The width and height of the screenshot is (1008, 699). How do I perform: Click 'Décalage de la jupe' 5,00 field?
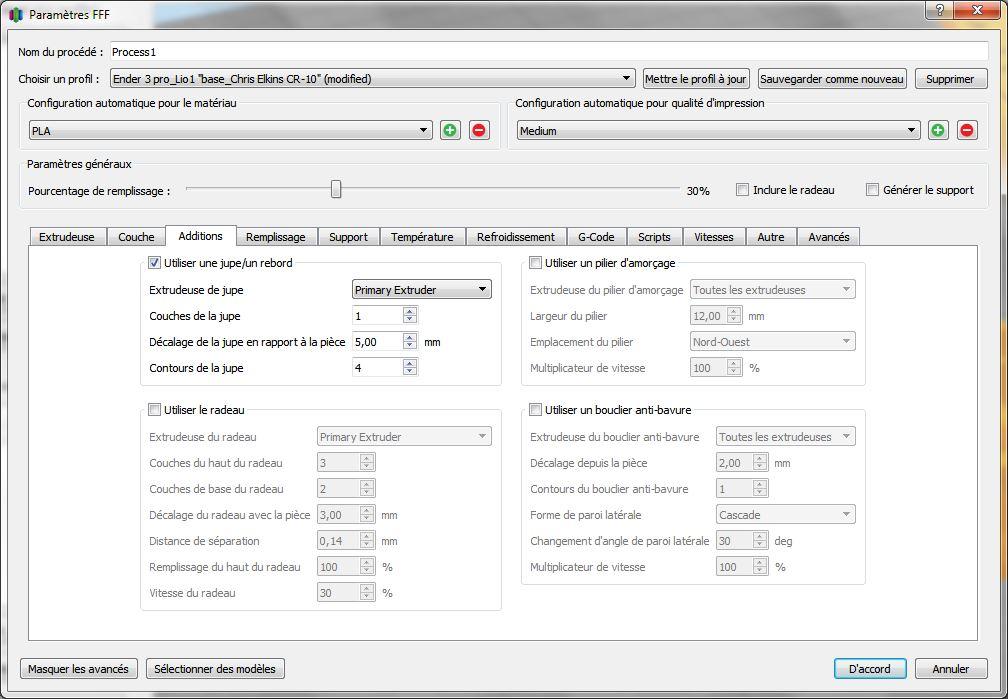click(x=378, y=341)
